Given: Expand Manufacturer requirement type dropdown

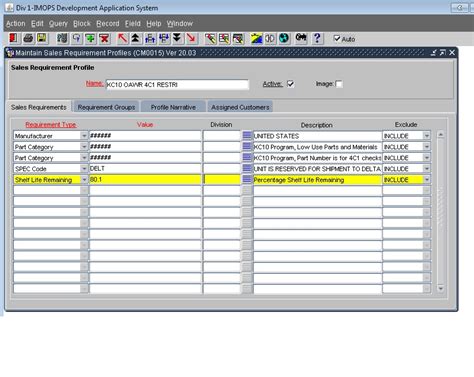Looking at the screenshot, I should [x=84, y=136].
